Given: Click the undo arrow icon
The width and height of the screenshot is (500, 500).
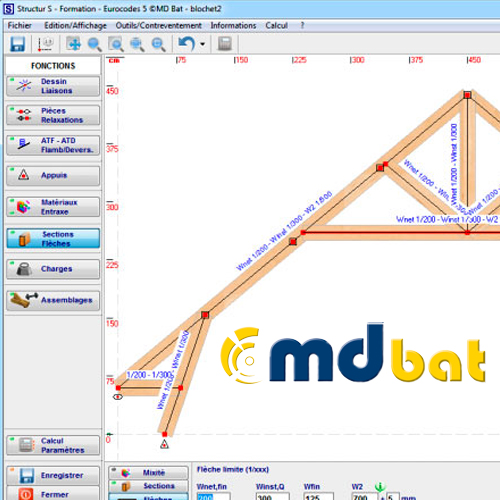Looking at the screenshot, I should (x=187, y=44).
